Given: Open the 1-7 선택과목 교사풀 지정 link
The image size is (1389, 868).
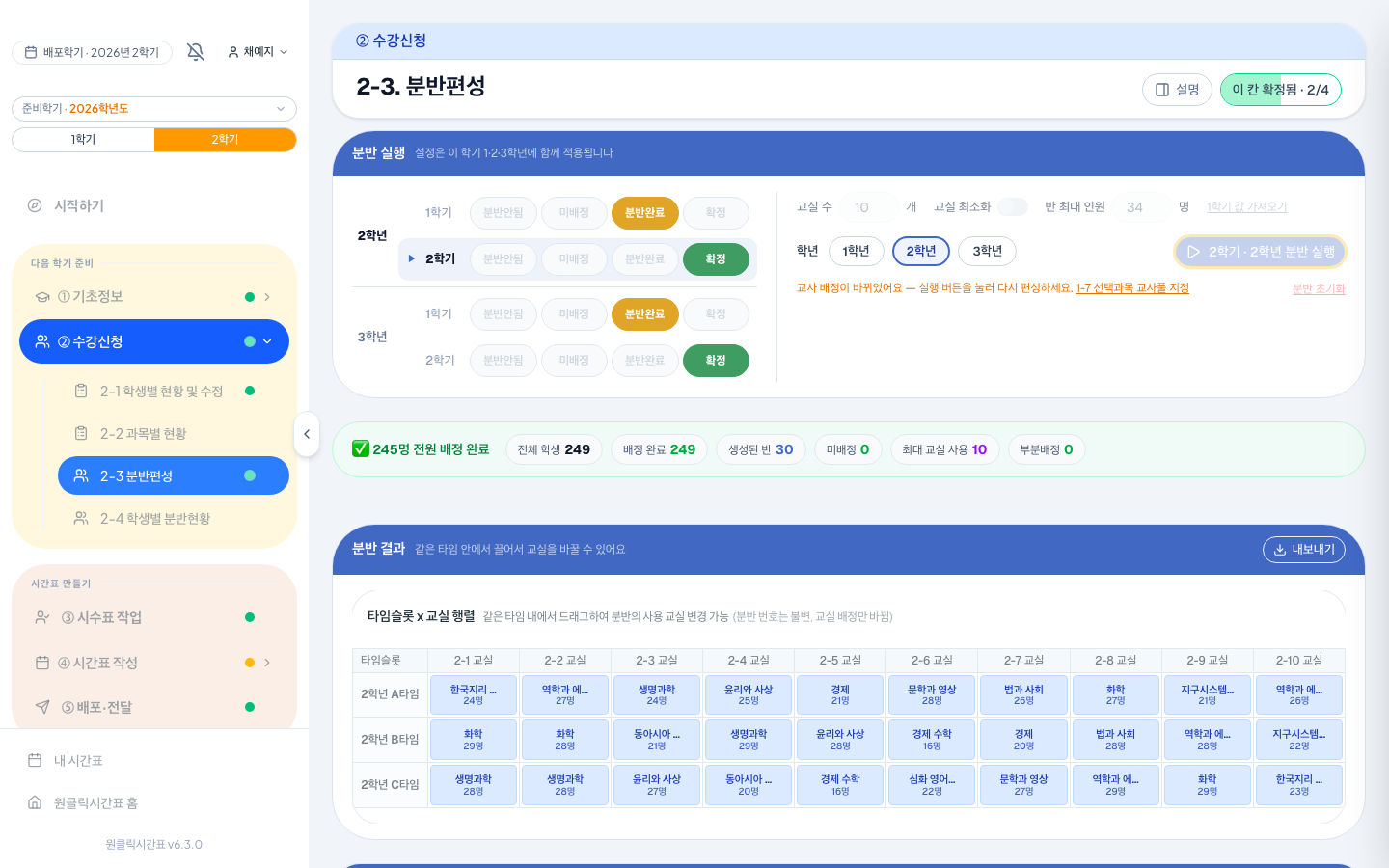Looking at the screenshot, I should (x=1132, y=288).
